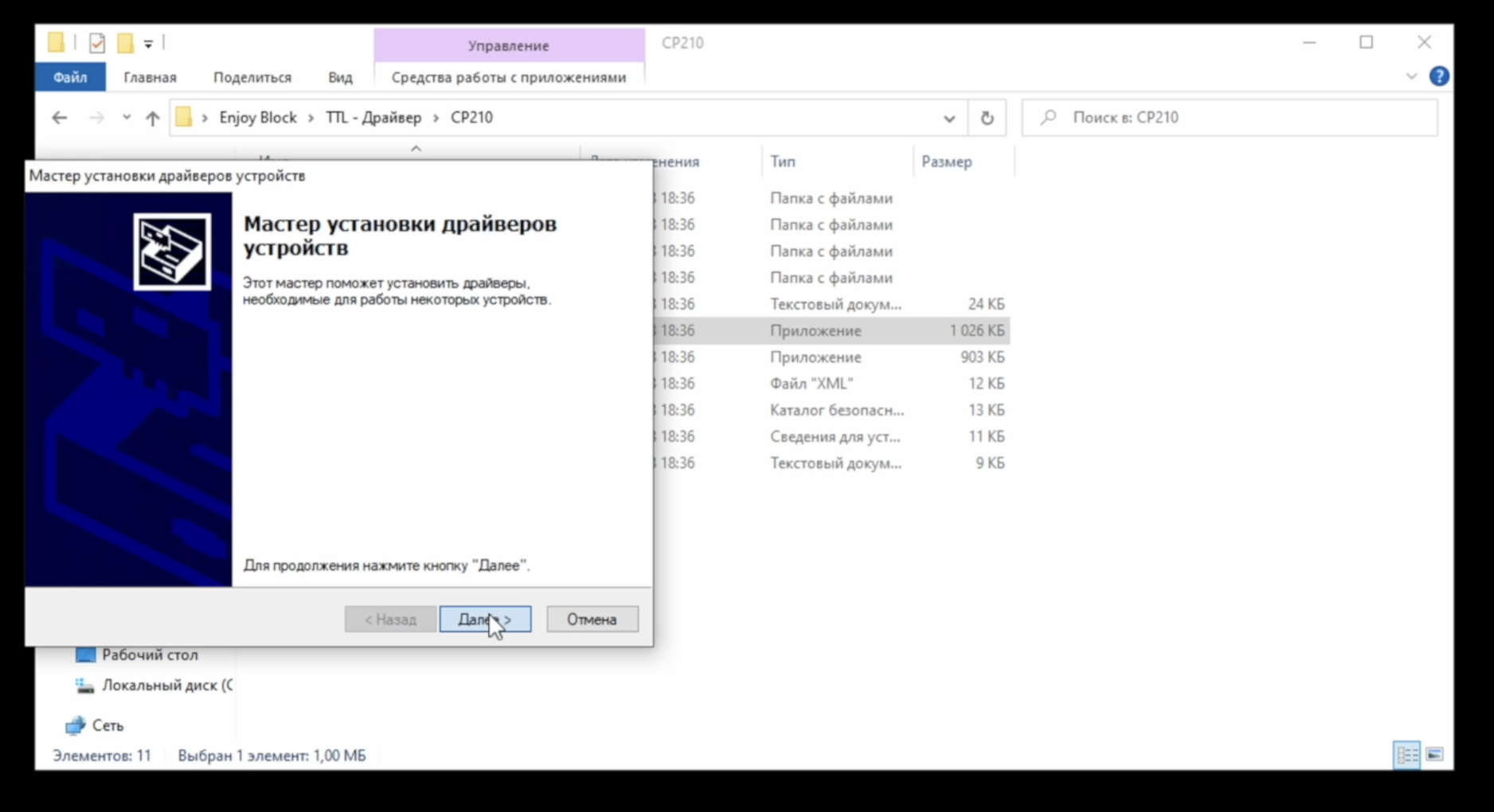
Task: Open the recent locations dropdown arrow
Action: tap(126, 118)
